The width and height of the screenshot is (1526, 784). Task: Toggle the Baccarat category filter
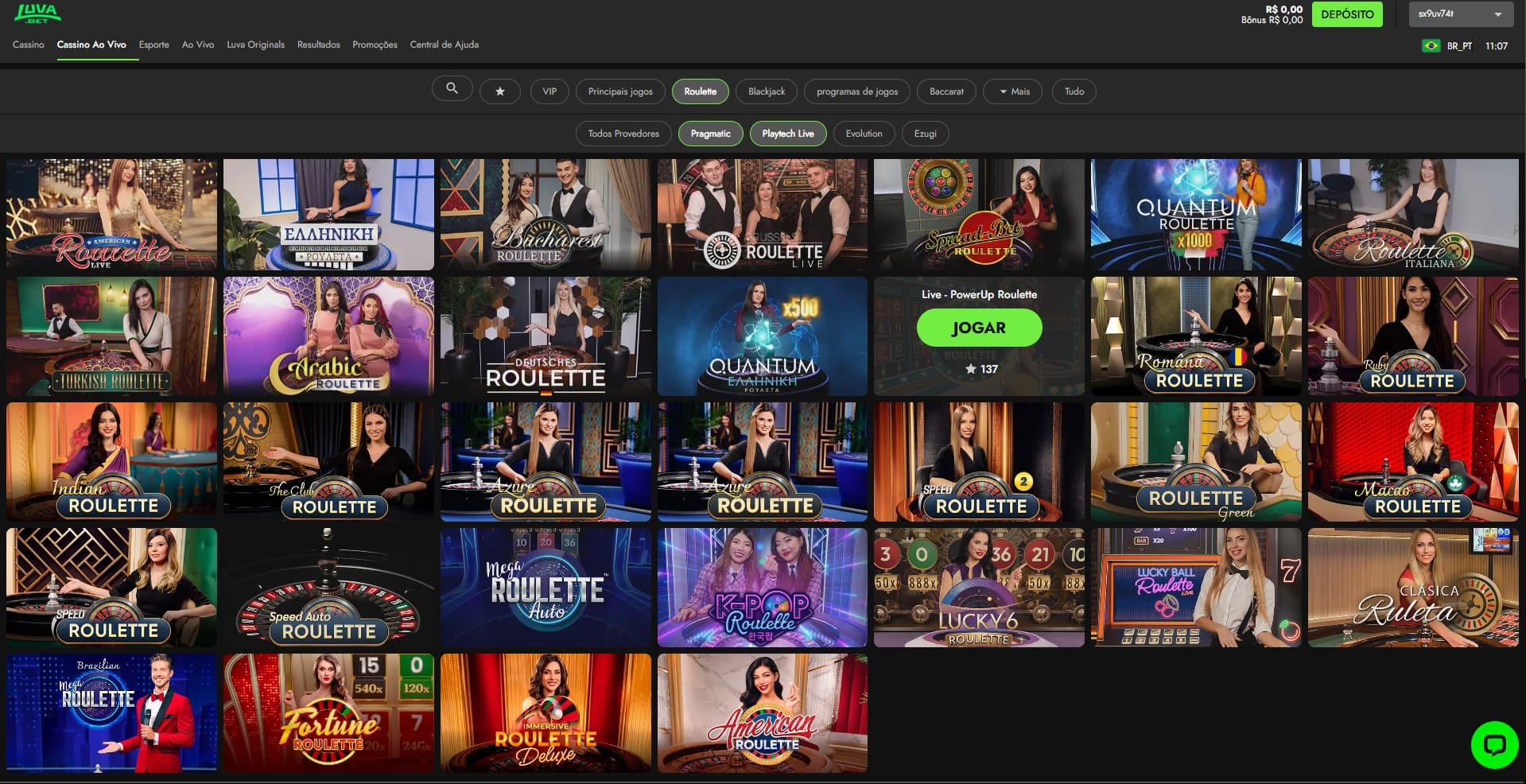946,91
